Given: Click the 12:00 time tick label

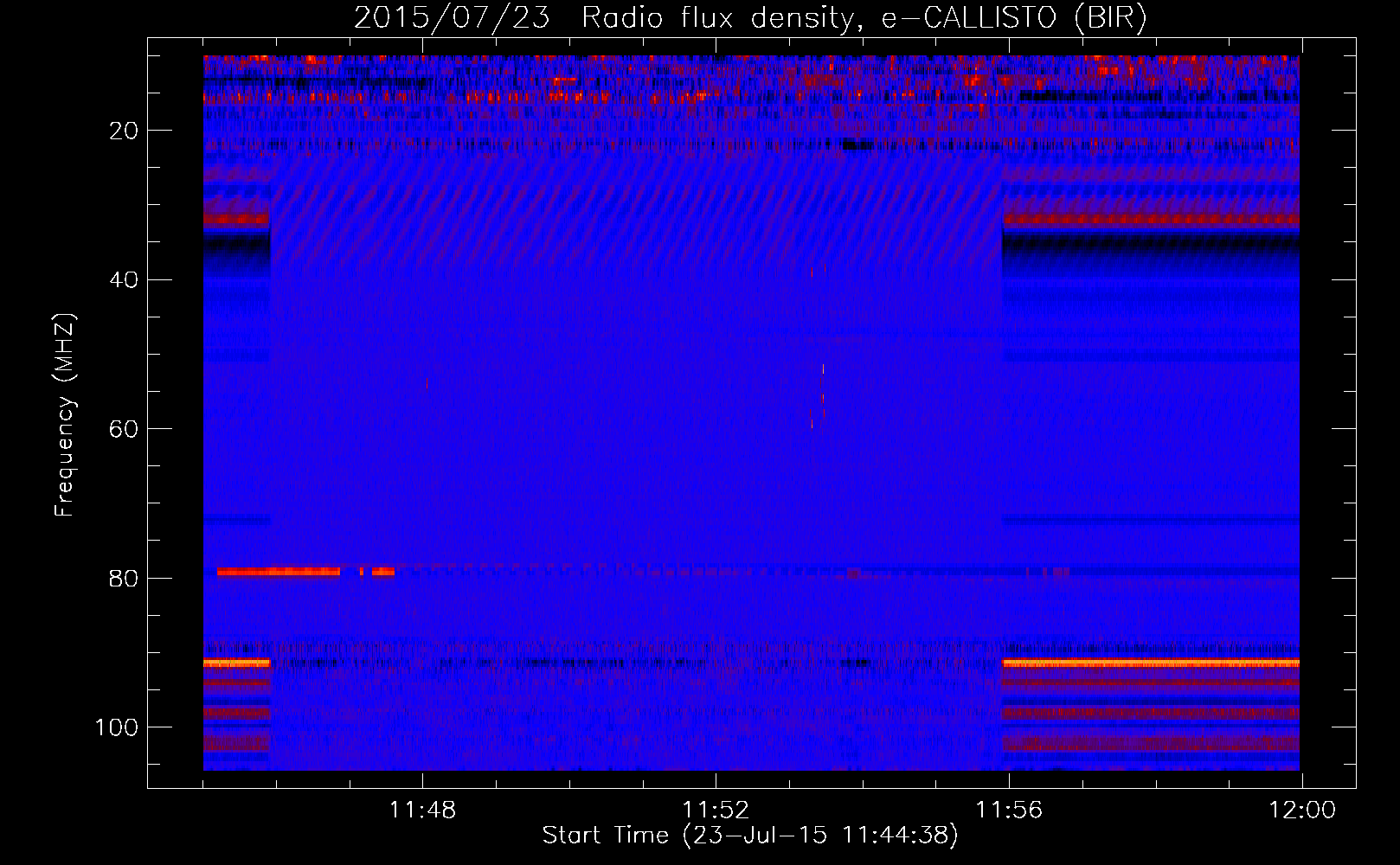Looking at the screenshot, I should [1302, 811].
